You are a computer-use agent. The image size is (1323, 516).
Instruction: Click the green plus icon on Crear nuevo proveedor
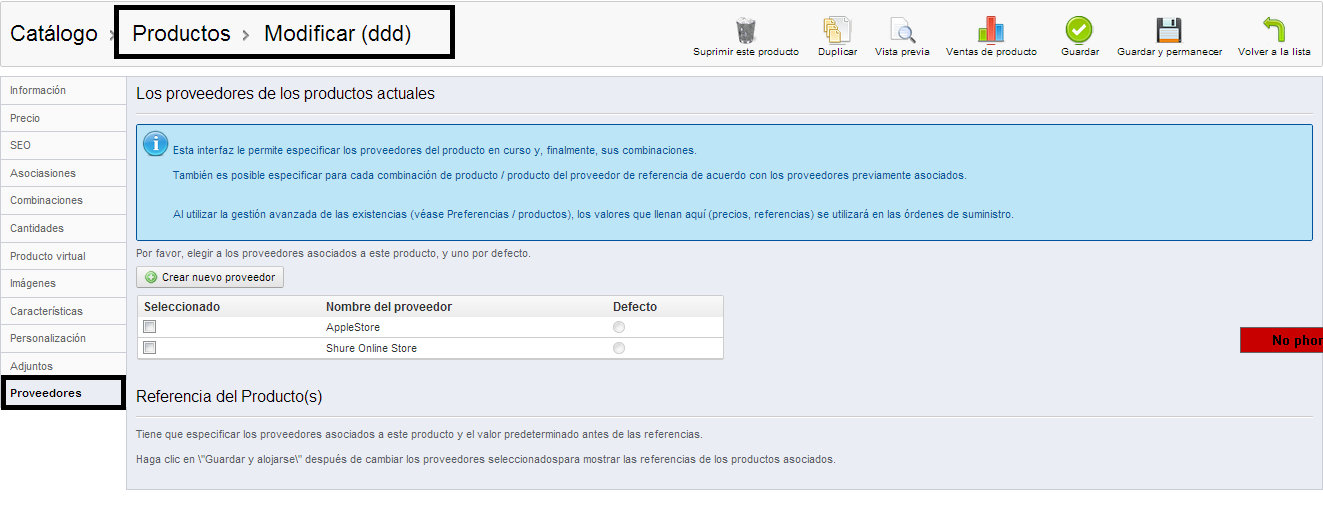pyautogui.click(x=151, y=277)
